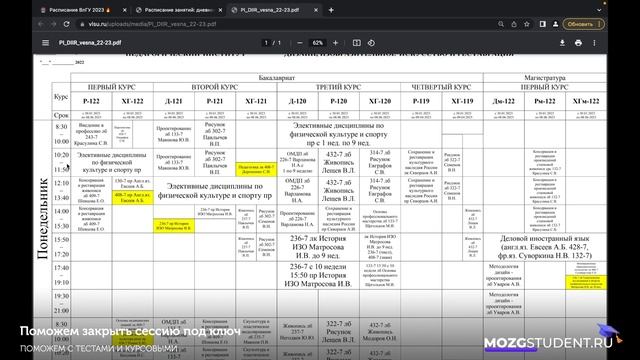Reload the current page
Viewport: 640px width, 360px height.
(x=67, y=24)
